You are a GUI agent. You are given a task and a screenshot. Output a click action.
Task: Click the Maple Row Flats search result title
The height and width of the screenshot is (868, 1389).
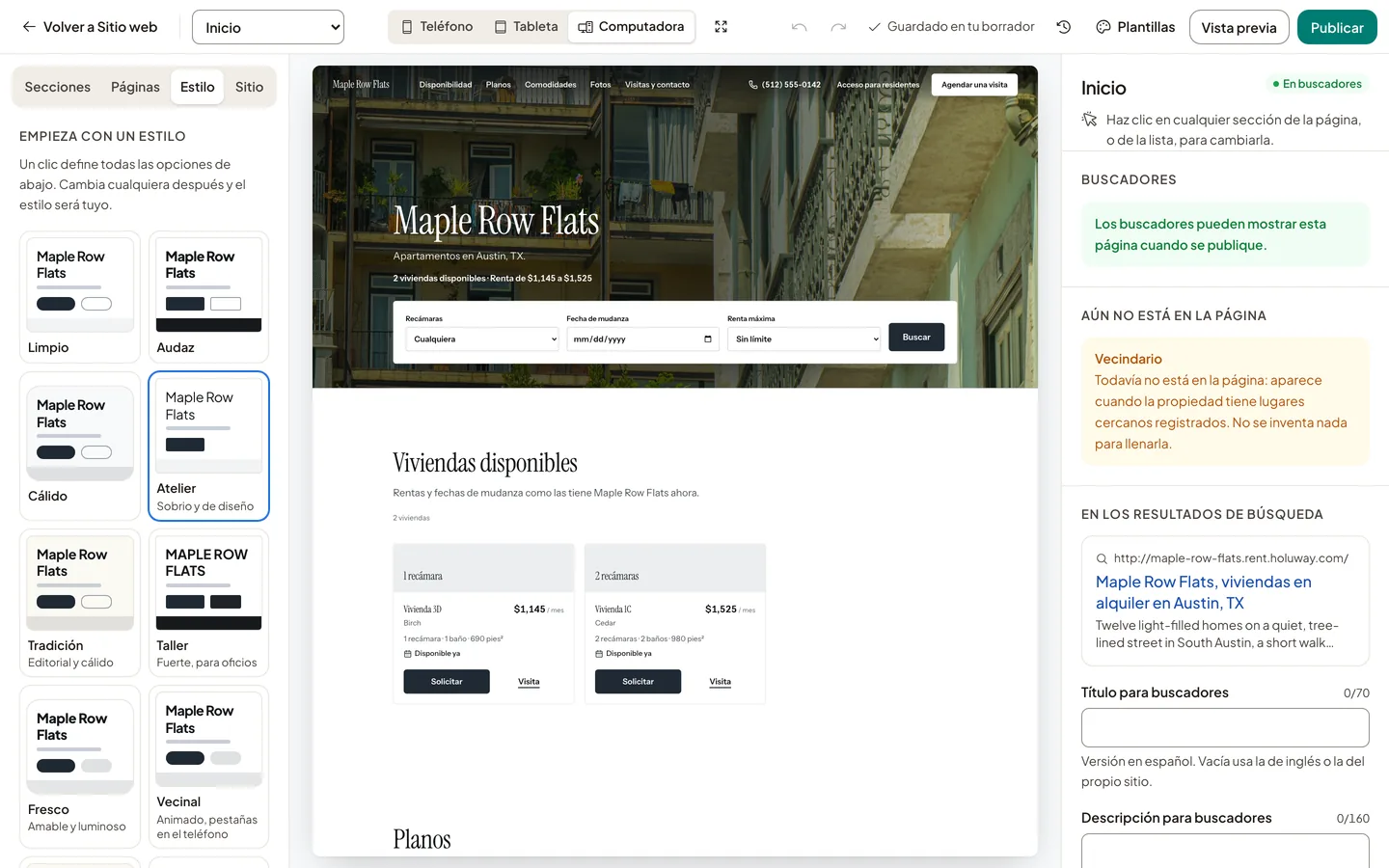(x=1204, y=592)
